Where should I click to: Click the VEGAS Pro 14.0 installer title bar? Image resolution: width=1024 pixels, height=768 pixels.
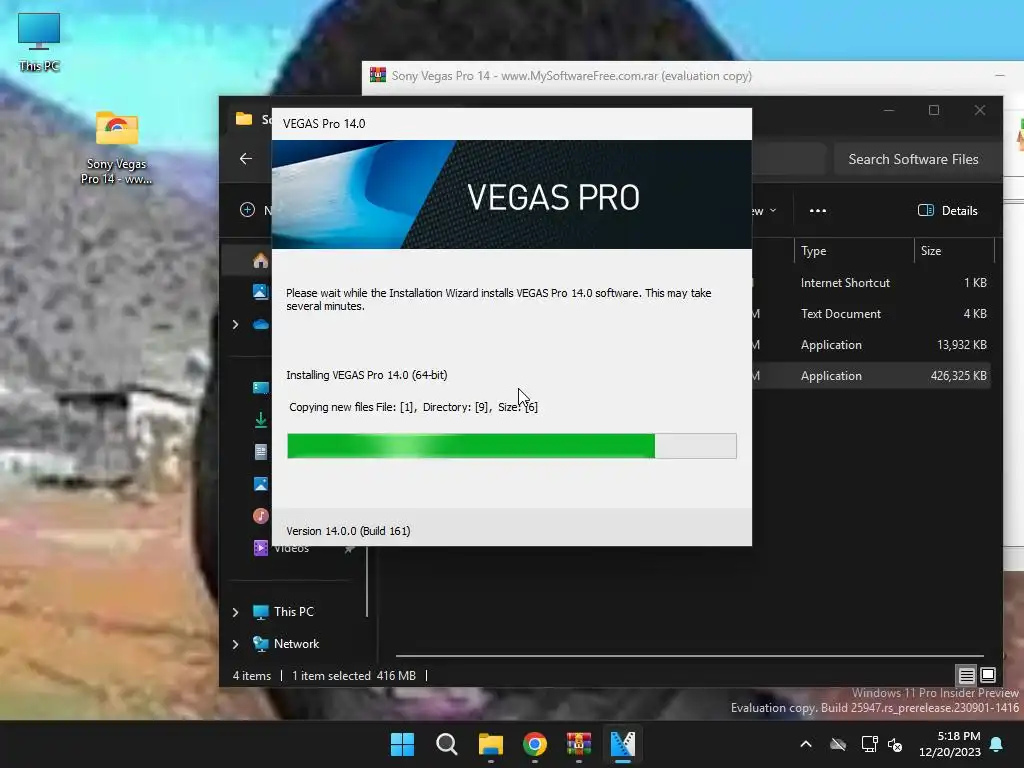(x=512, y=124)
